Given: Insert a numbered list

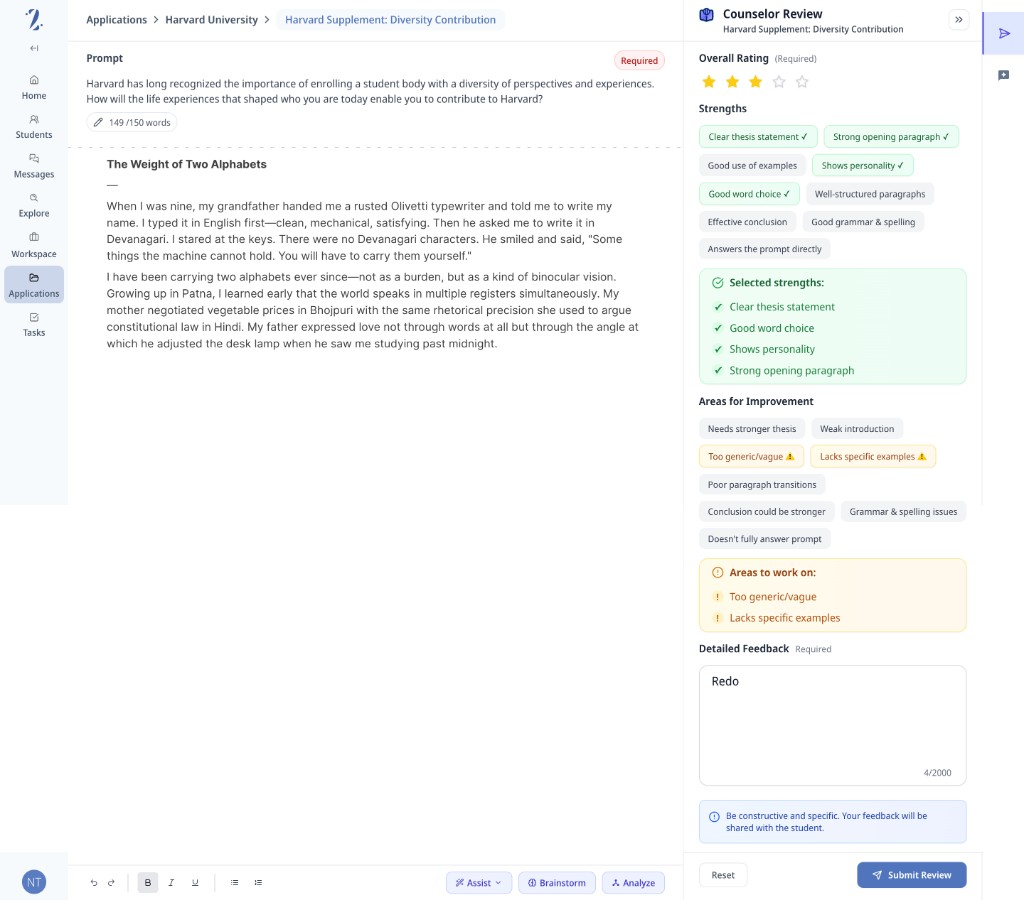Looking at the screenshot, I should (258, 882).
